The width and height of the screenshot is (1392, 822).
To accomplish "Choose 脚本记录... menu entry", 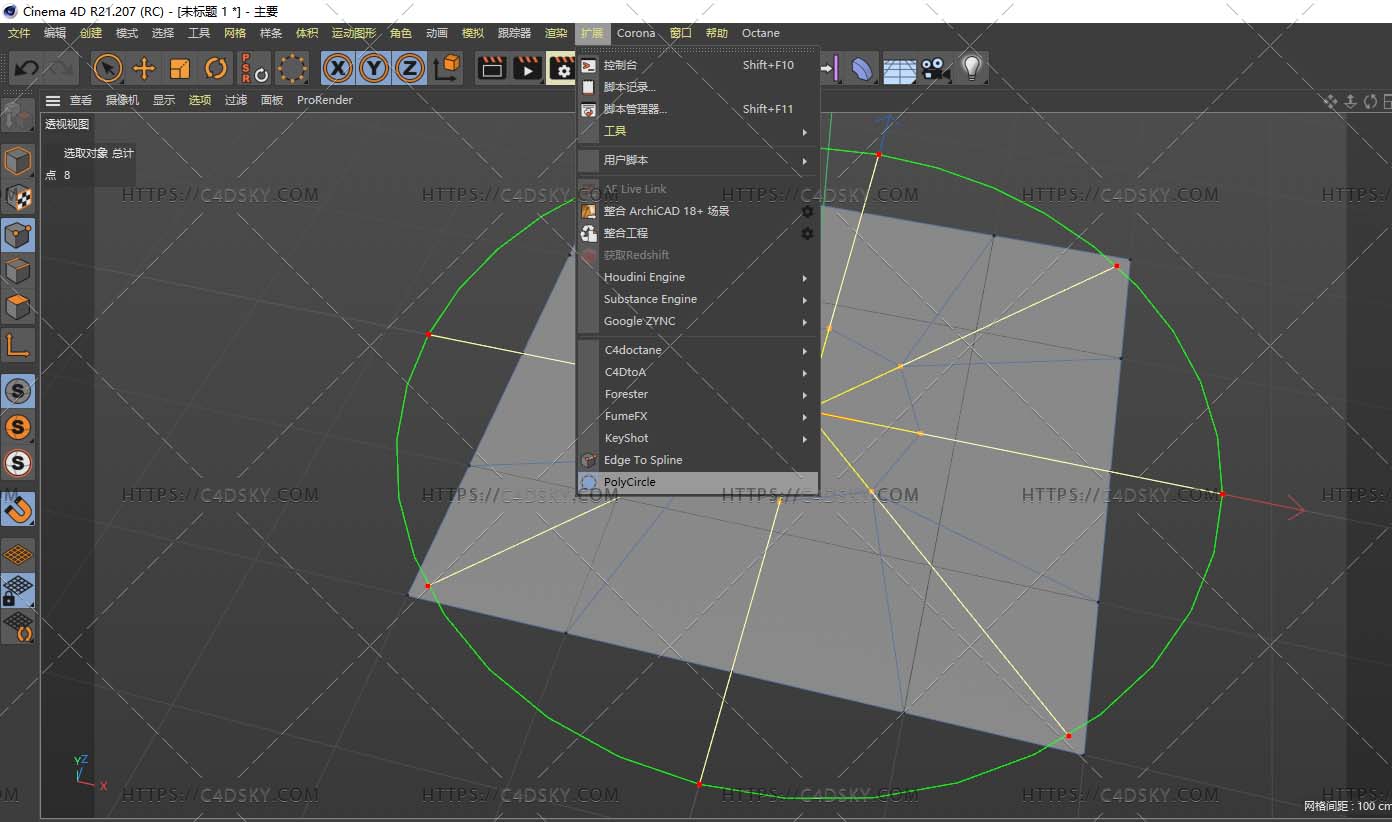I will 698,87.
